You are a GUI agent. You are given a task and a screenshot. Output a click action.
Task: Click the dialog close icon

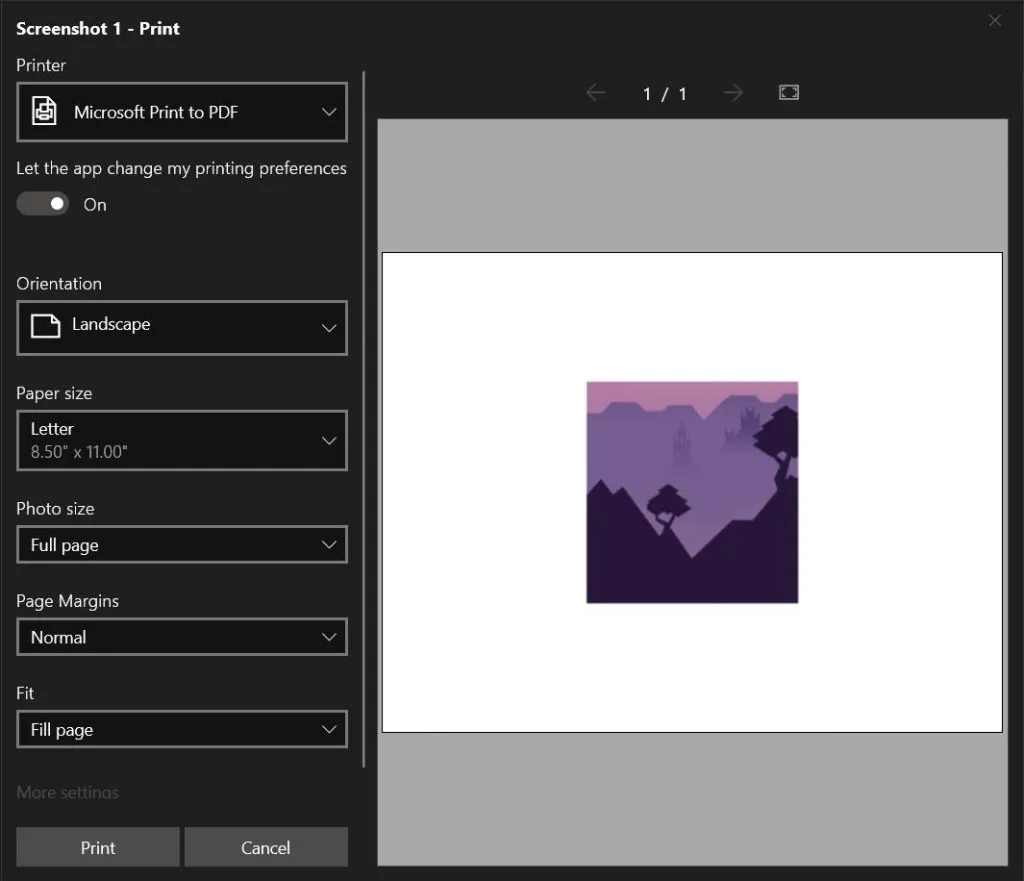995,20
